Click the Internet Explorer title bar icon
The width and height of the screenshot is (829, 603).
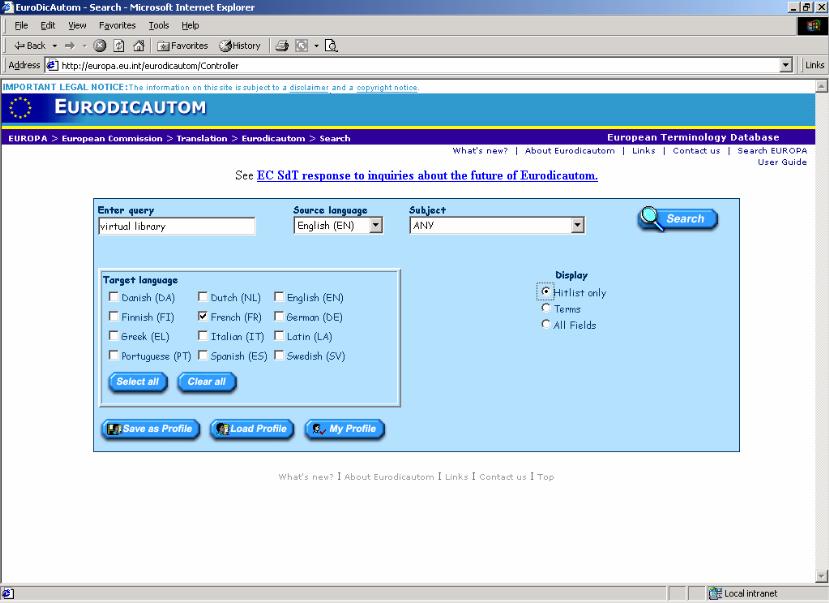point(7,7)
